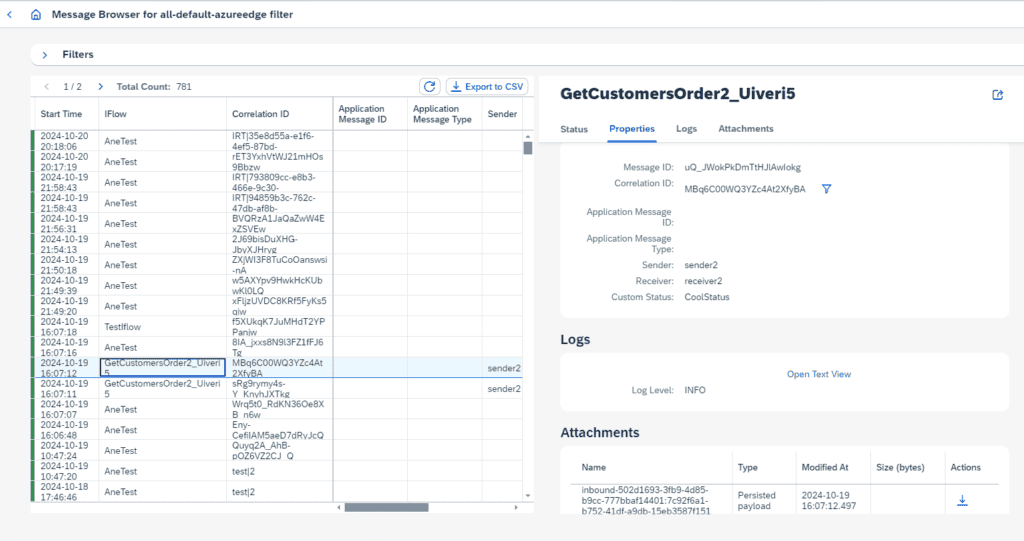1024x541 pixels.
Task: Click the Sender column header
Action: coord(502,114)
